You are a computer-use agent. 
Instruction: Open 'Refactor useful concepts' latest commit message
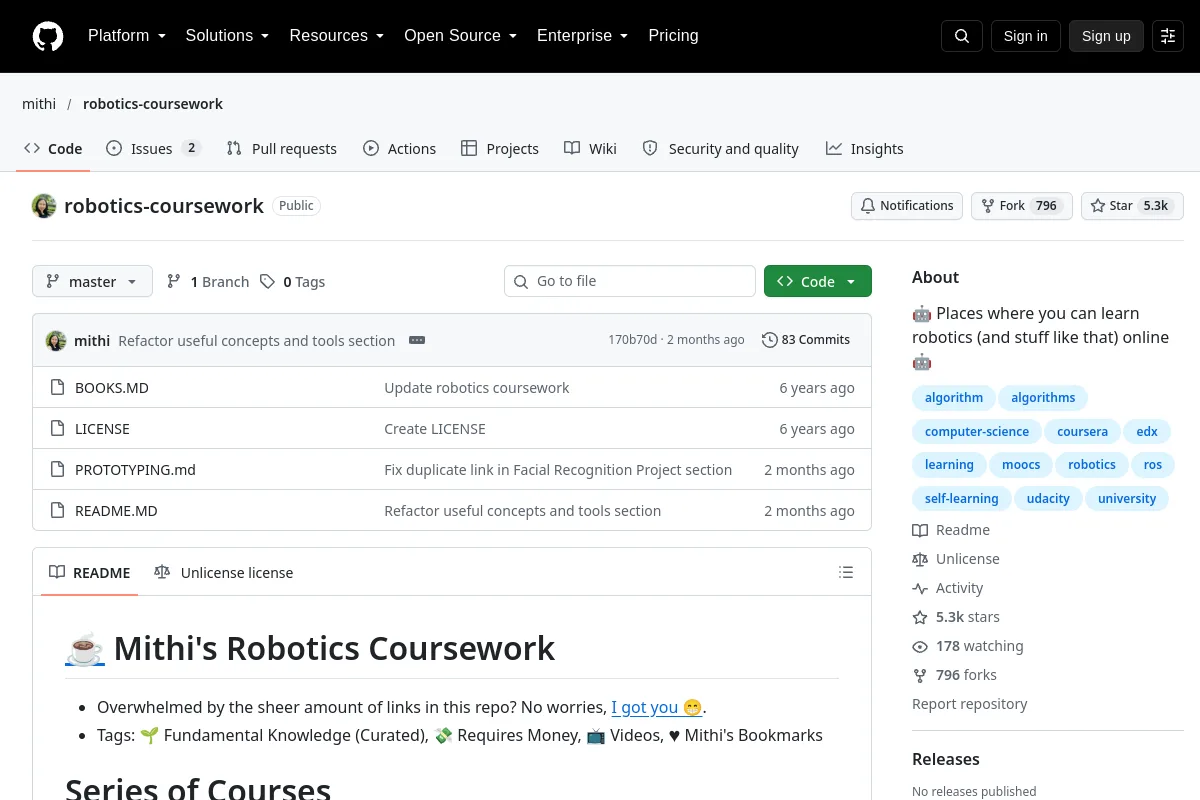[257, 341]
